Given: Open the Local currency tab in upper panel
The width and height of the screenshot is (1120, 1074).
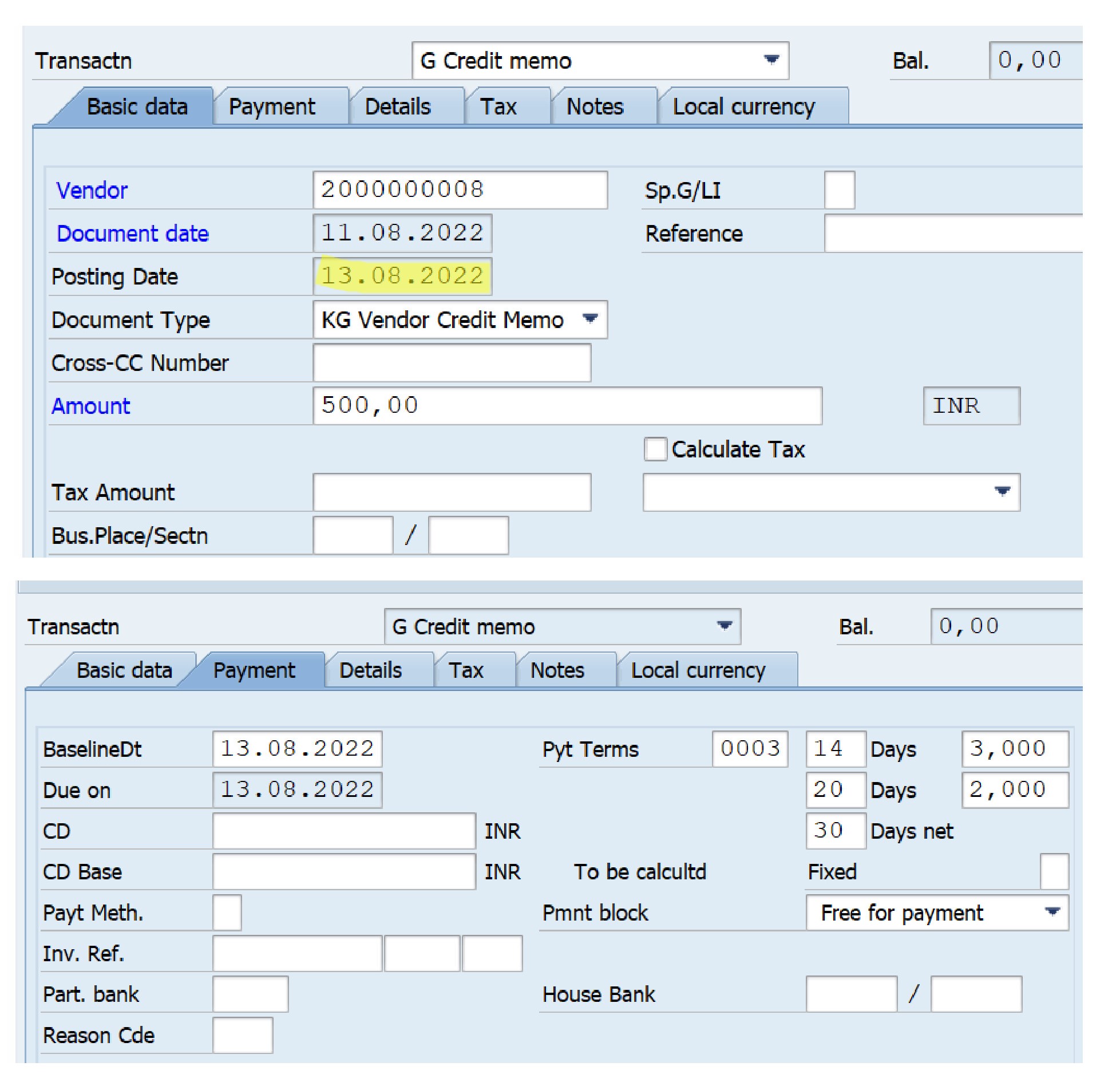Looking at the screenshot, I should coord(743,107).
